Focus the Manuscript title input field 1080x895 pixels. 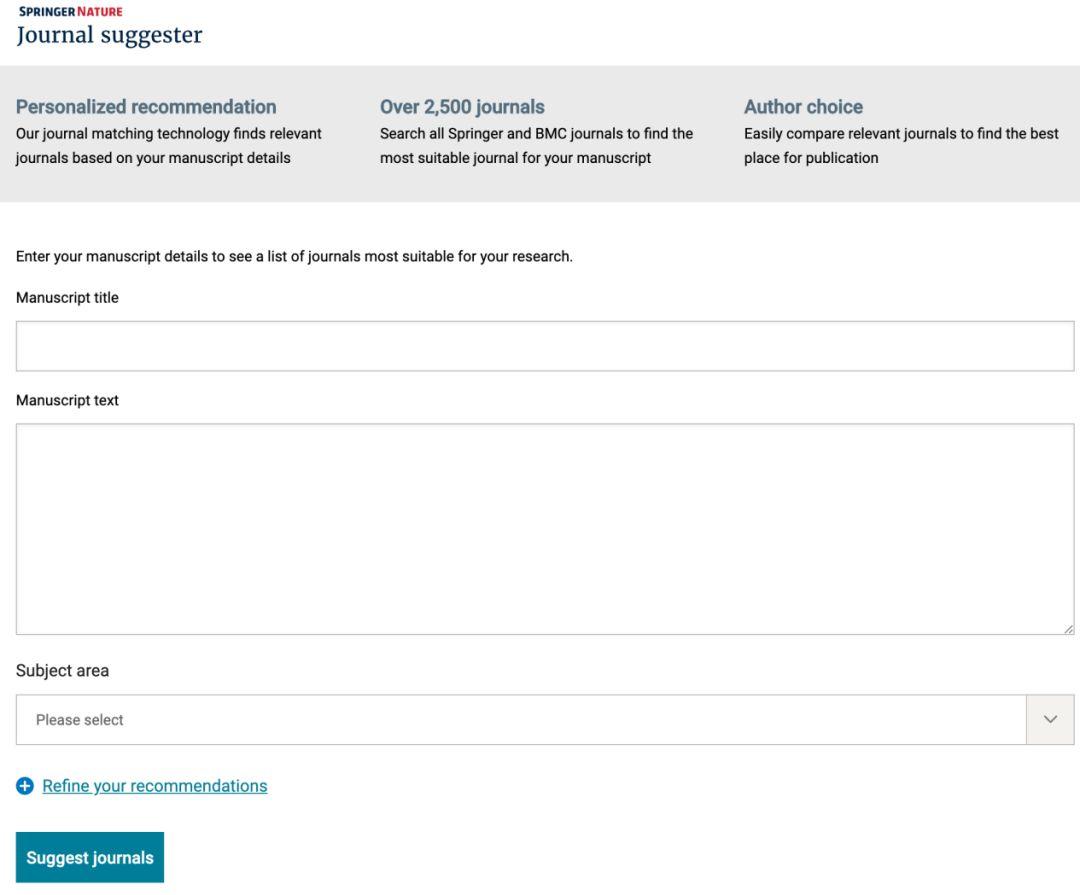[545, 346]
